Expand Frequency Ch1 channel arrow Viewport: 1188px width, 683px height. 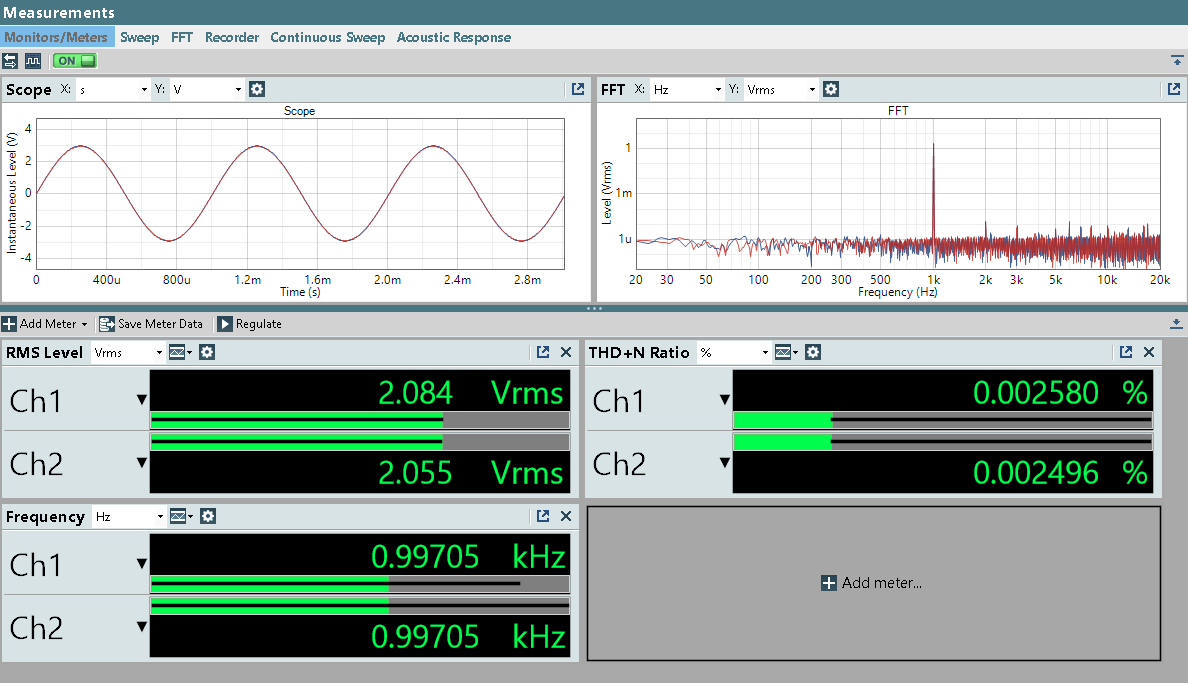[x=142, y=563]
